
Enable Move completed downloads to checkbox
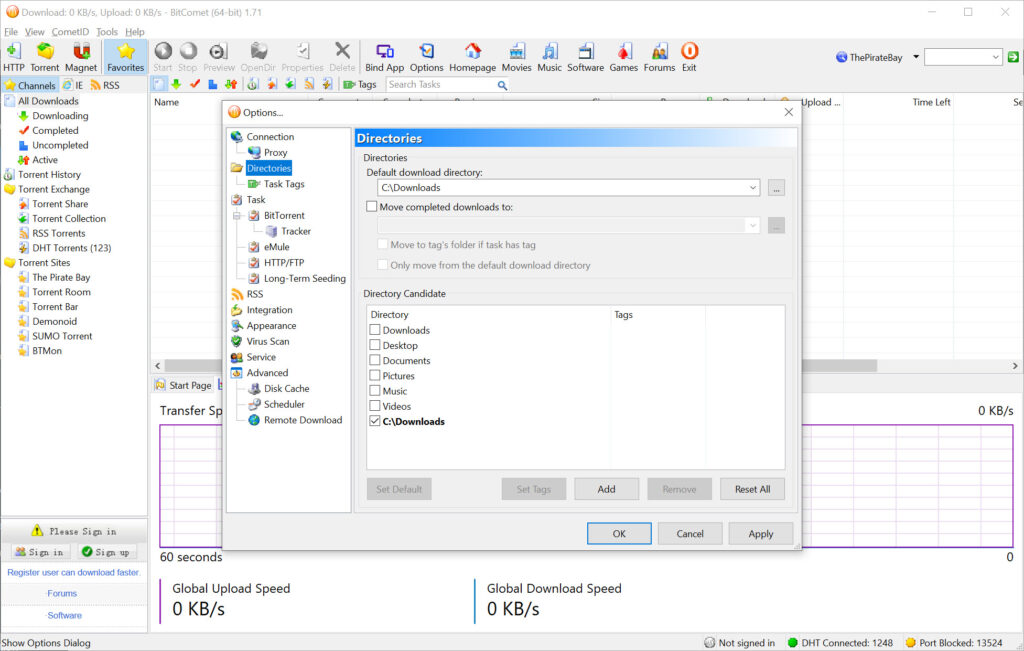tap(372, 207)
